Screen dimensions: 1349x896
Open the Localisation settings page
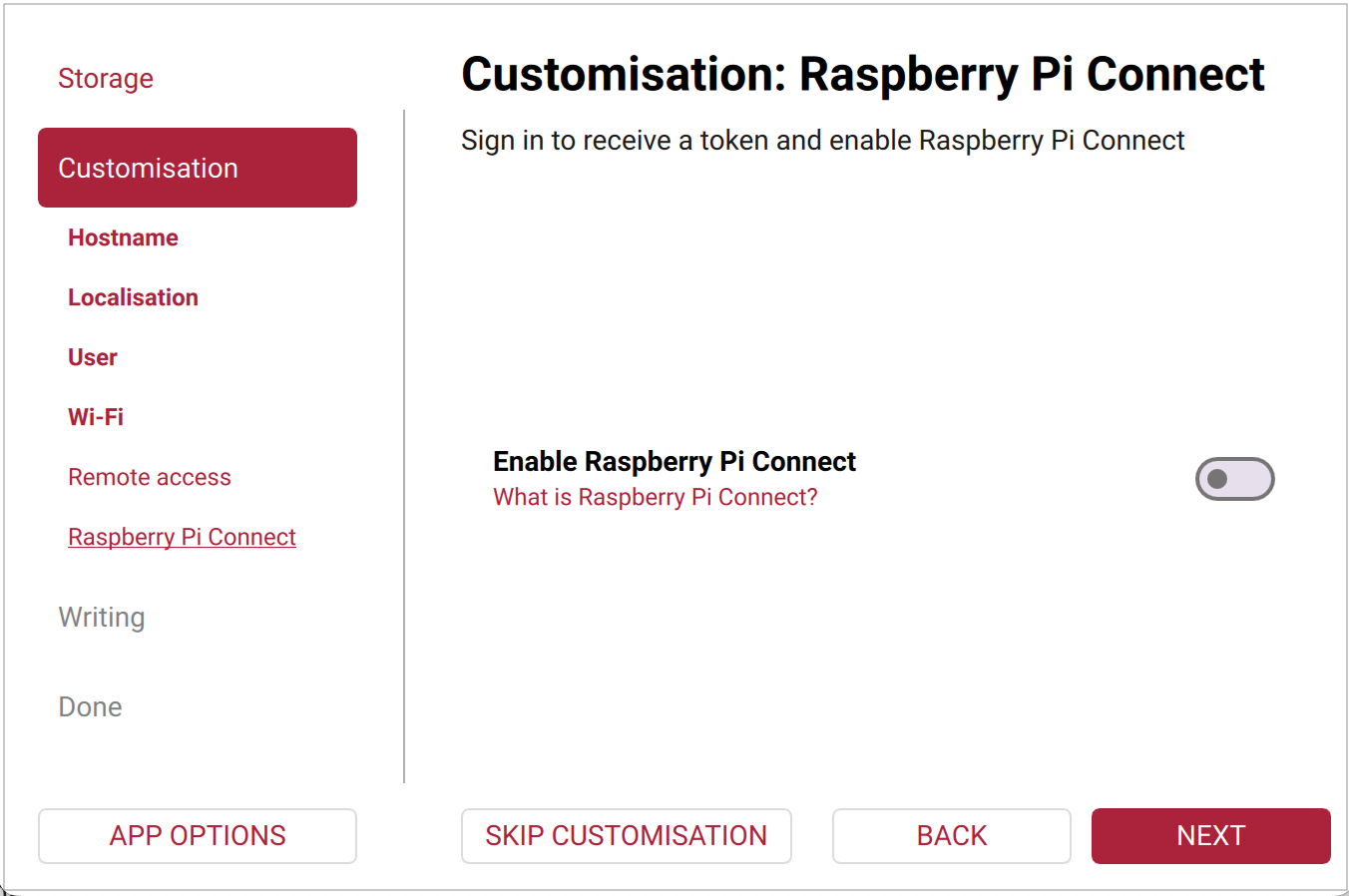click(x=133, y=296)
